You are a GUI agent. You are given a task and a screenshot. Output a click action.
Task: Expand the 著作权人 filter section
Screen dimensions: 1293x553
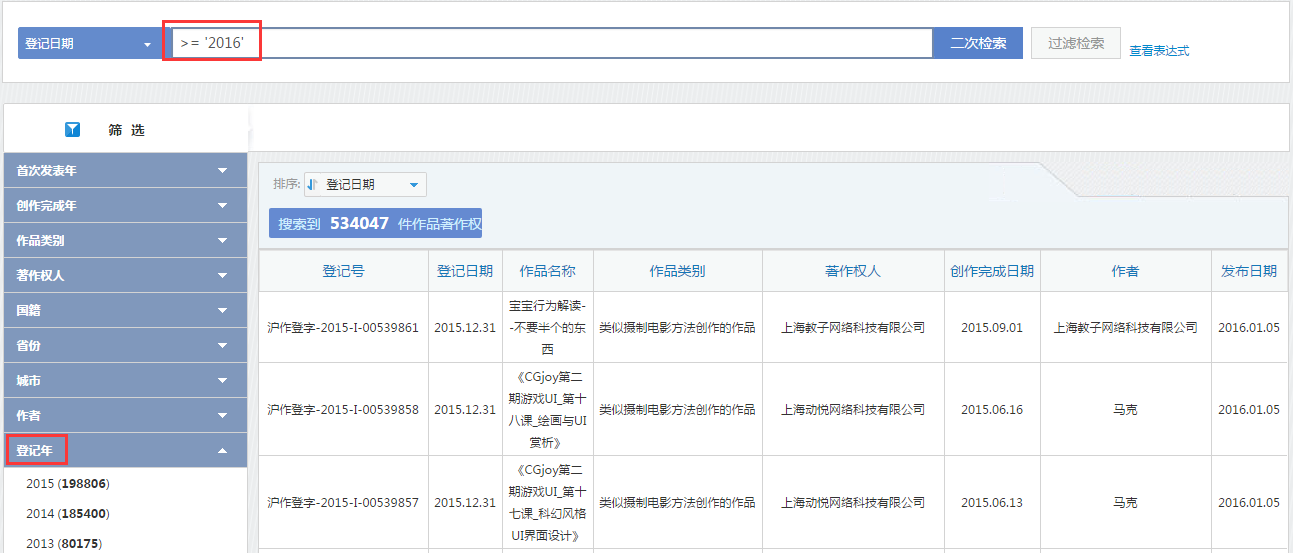click(125, 275)
